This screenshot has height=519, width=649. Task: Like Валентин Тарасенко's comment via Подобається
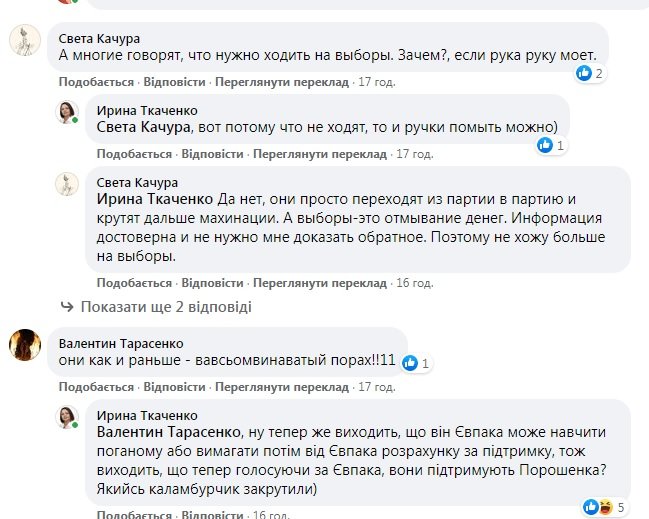pyautogui.click(x=97, y=385)
